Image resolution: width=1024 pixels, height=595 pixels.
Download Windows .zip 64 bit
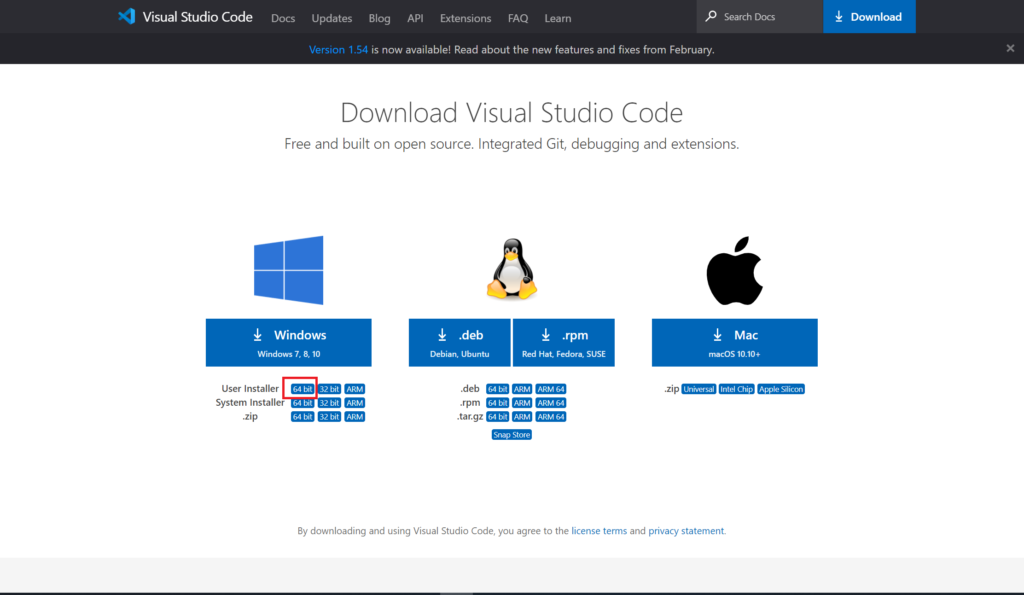[302, 417]
